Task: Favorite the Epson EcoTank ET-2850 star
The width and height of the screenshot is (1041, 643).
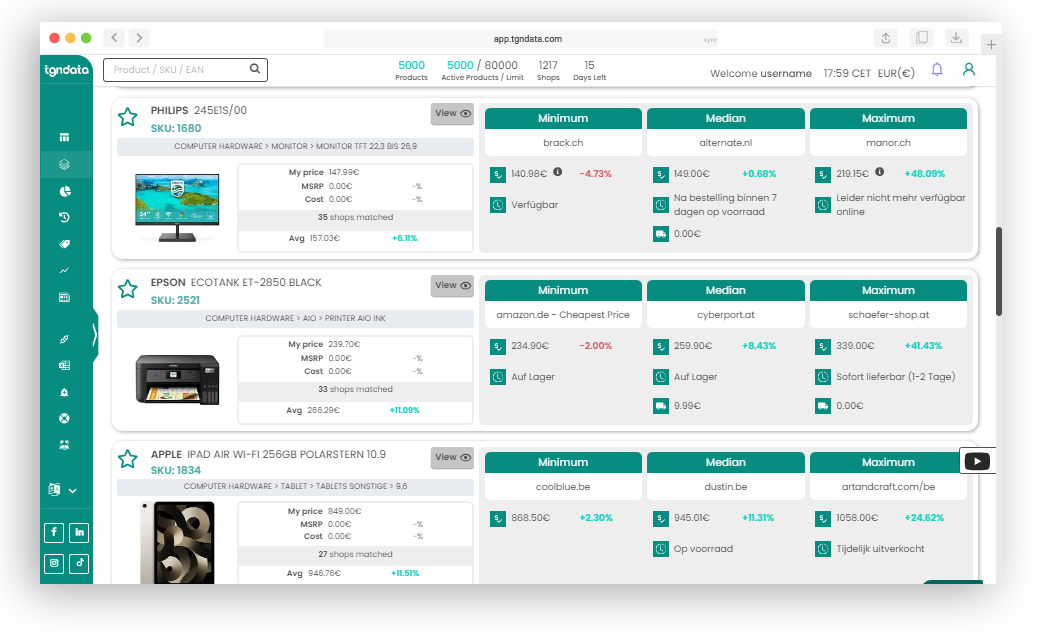Action: (127, 289)
